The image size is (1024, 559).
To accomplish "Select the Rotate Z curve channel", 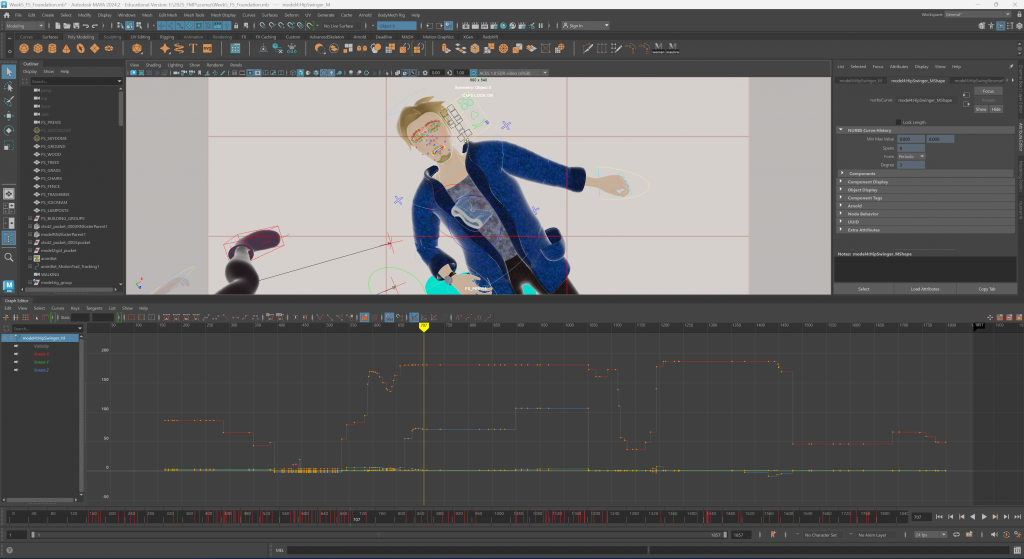I will click(x=41, y=370).
